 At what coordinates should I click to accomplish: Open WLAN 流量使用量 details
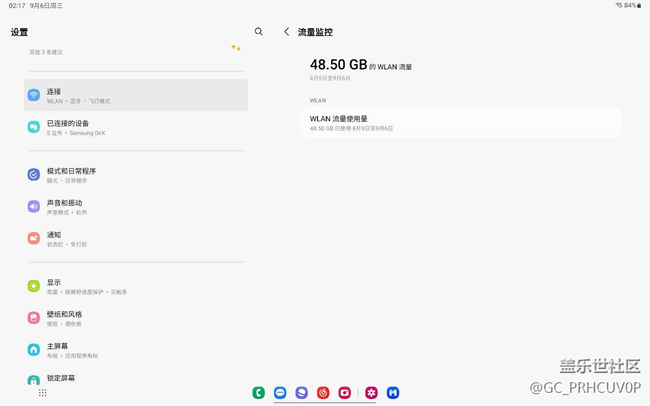[461, 122]
